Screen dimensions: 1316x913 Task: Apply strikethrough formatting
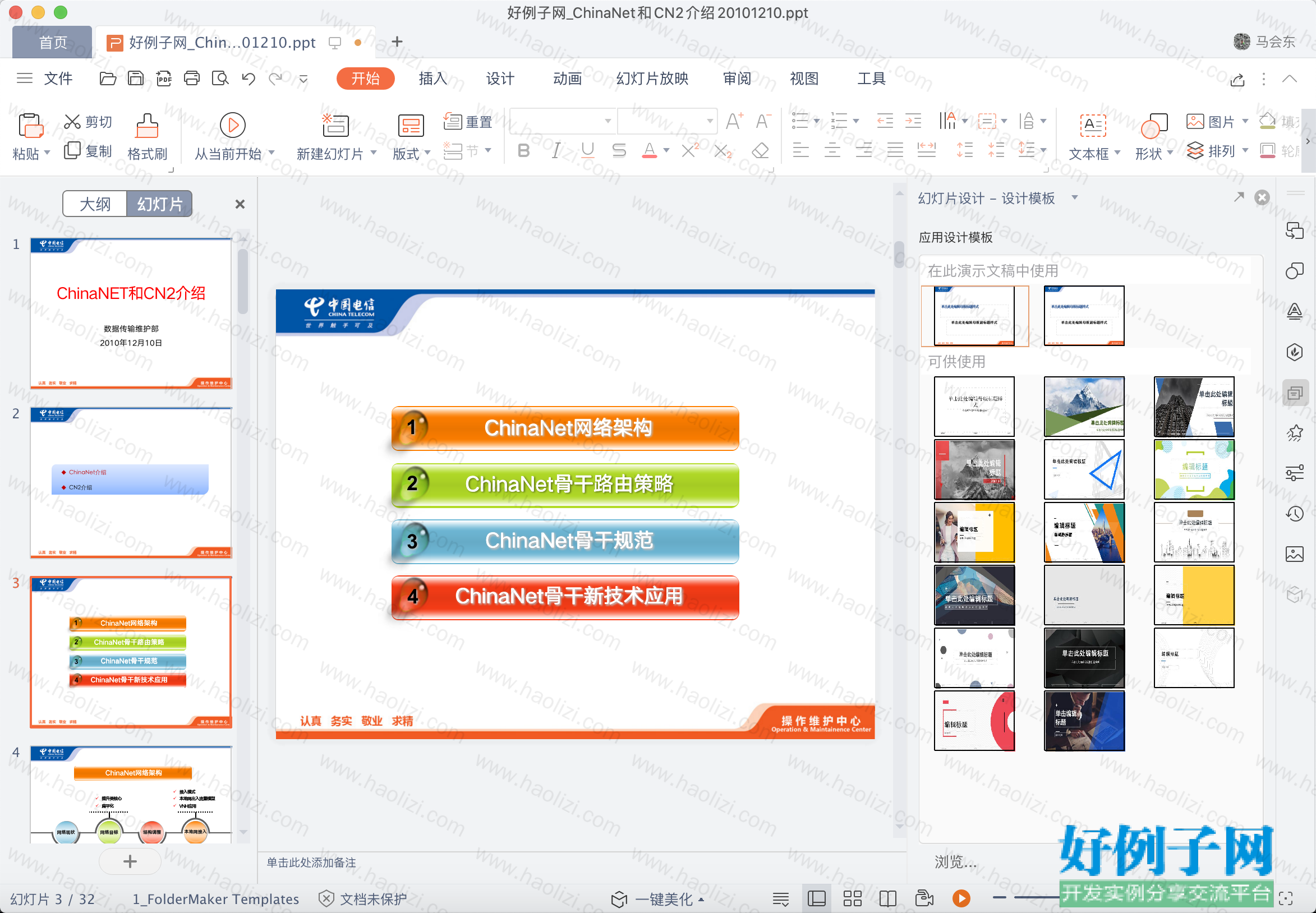[x=619, y=150]
